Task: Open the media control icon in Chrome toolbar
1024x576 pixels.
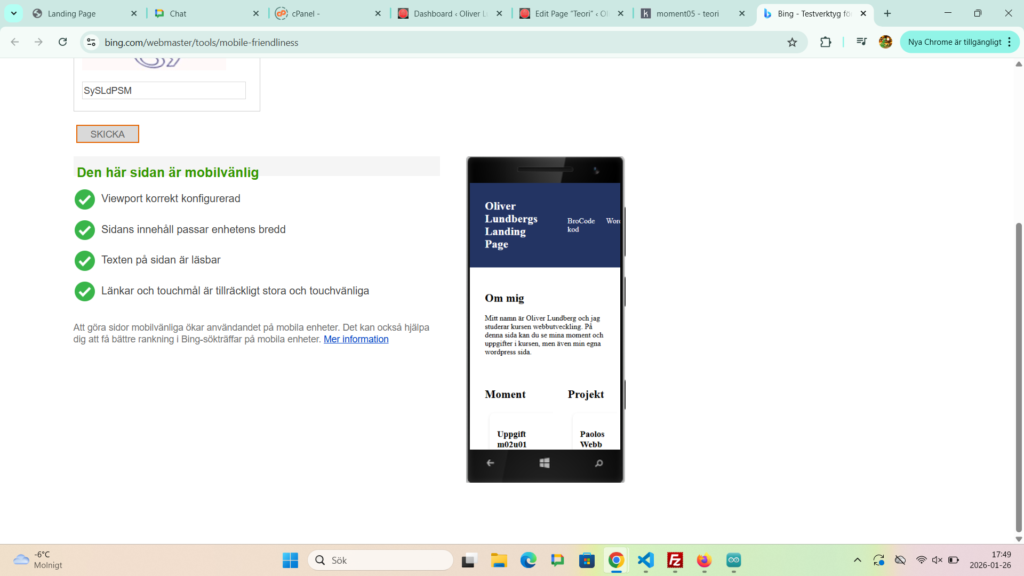Action: 861,42
